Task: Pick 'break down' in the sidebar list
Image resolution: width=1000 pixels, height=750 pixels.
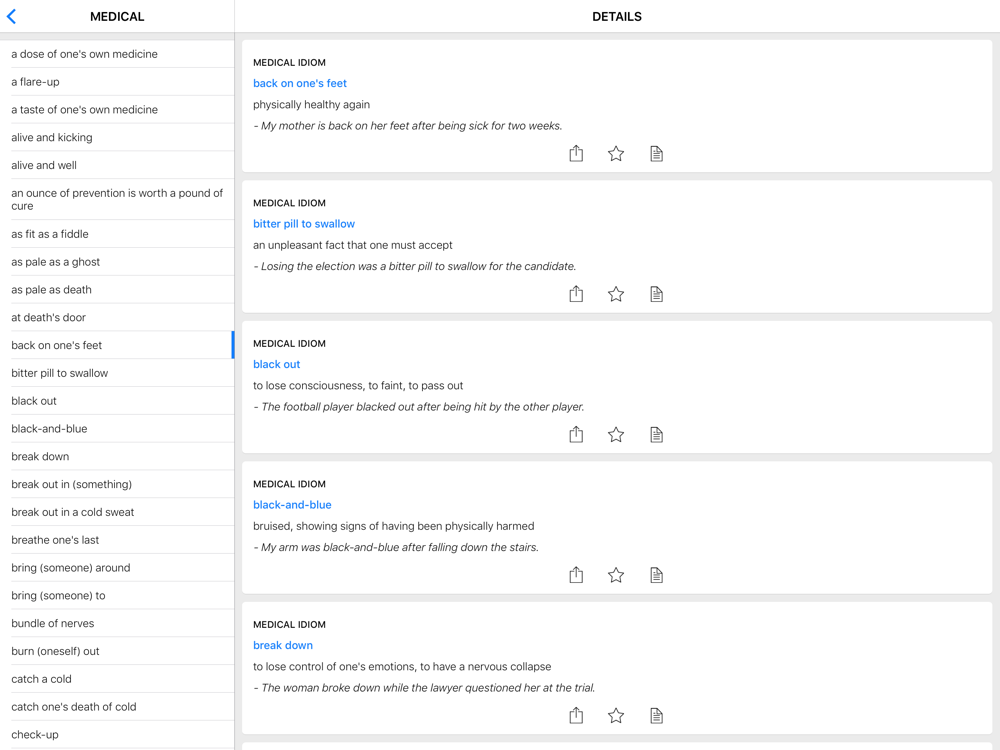Action: pyautogui.click(x=117, y=457)
